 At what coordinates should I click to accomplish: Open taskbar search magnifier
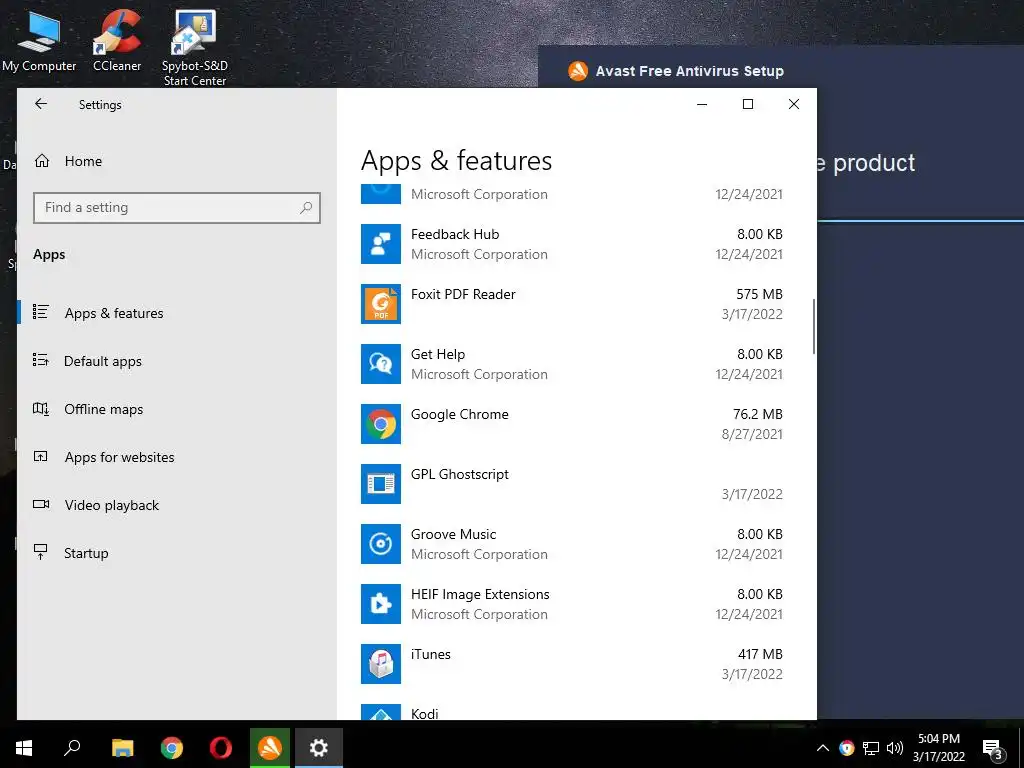pos(72,748)
